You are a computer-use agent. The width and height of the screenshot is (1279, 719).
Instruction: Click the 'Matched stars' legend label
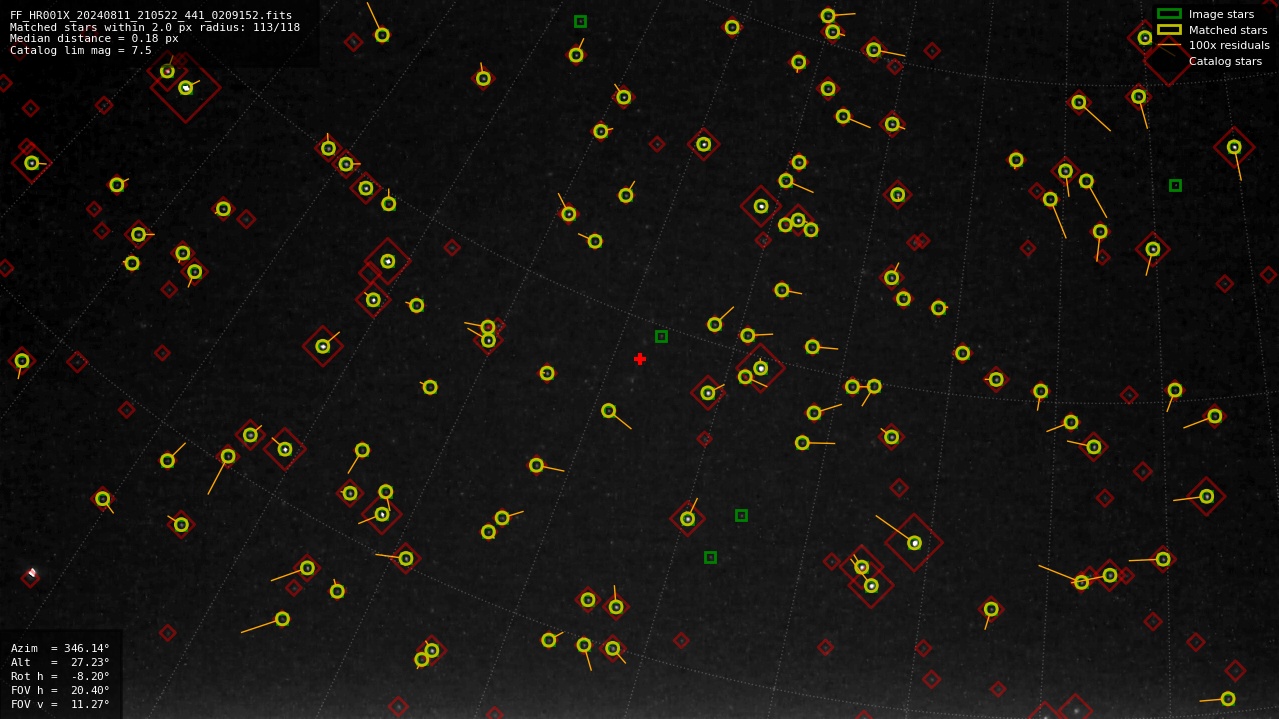(x=1228, y=30)
